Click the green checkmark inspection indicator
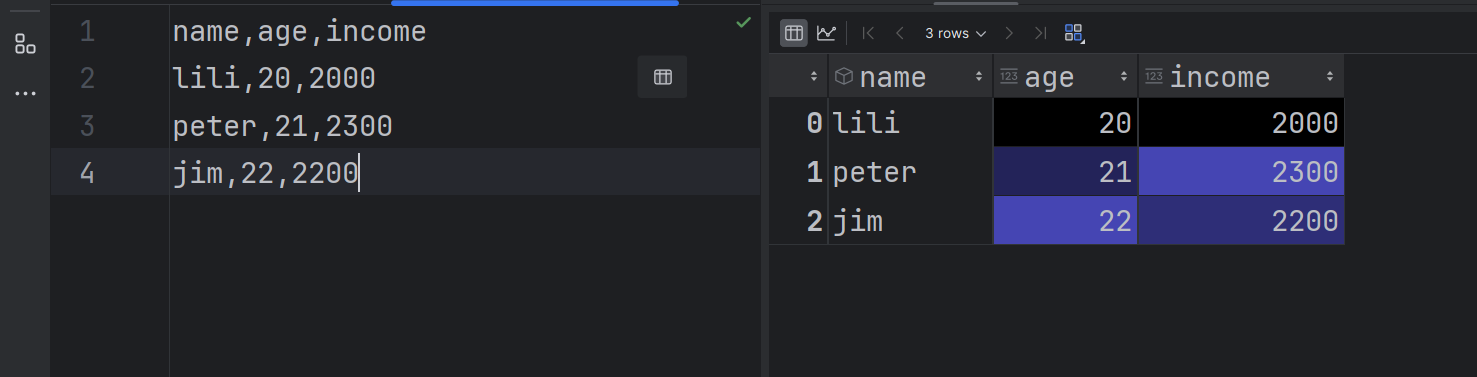The height and width of the screenshot is (377, 1477). (x=743, y=22)
